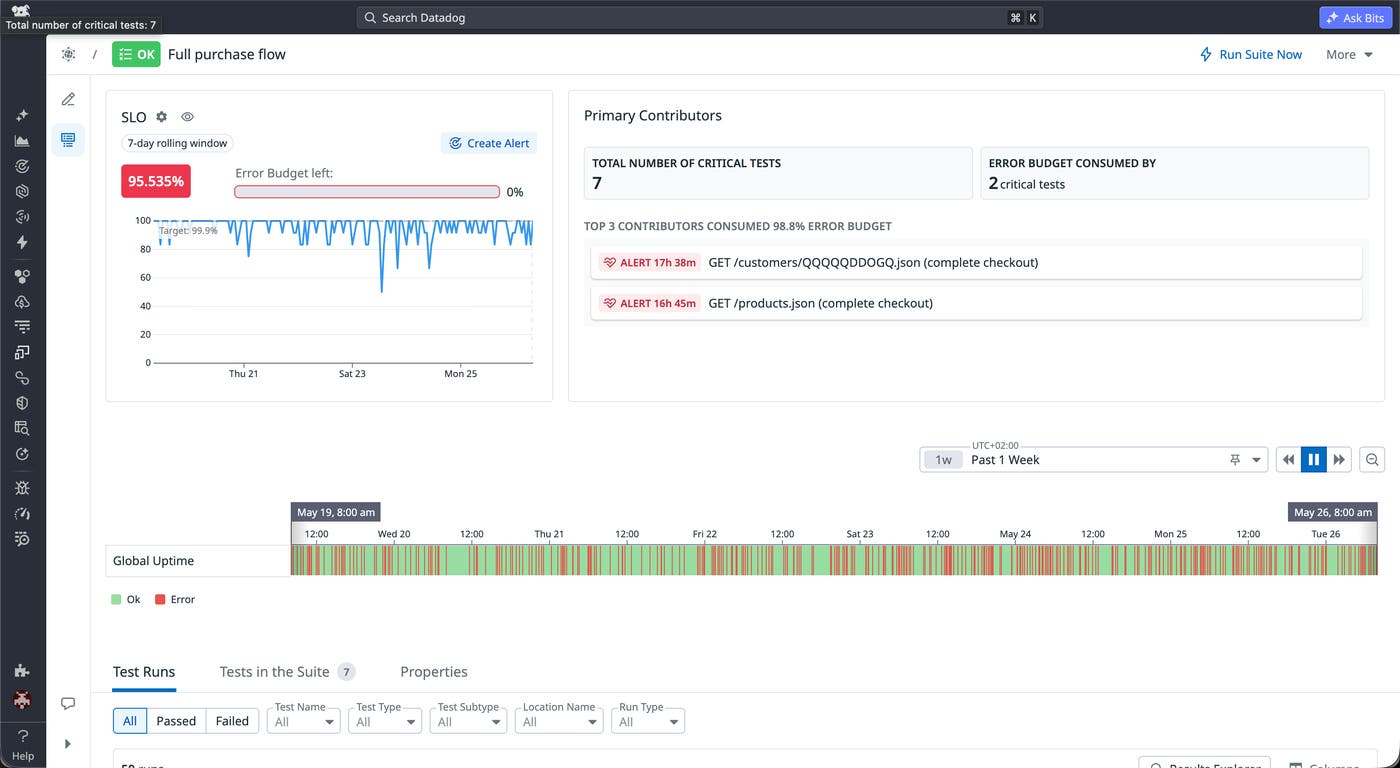
Task: Switch to Tests in the Suite tab
Action: 287,672
